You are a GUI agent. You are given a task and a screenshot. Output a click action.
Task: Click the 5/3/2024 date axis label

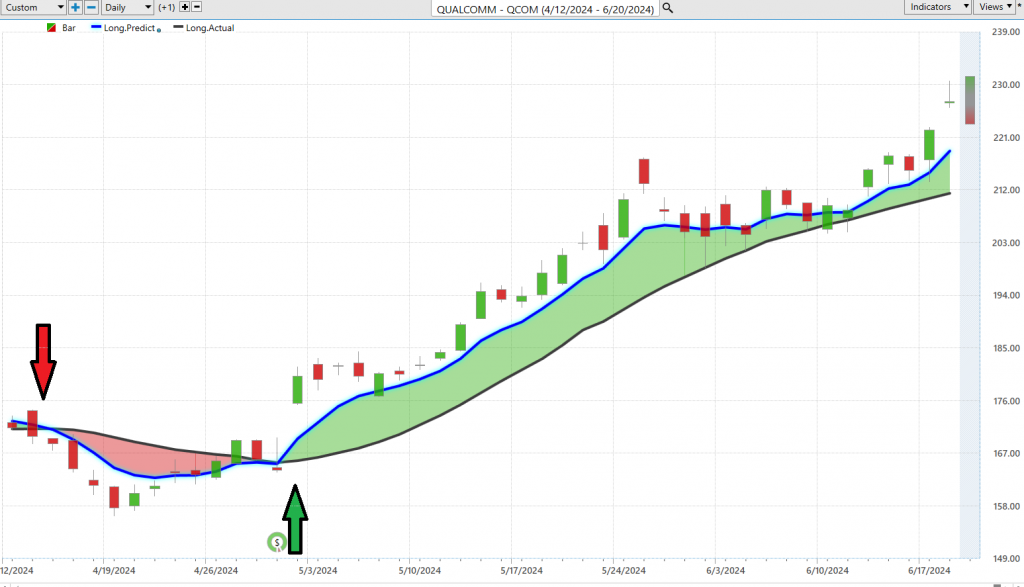pyautogui.click(x=318, y=571)
